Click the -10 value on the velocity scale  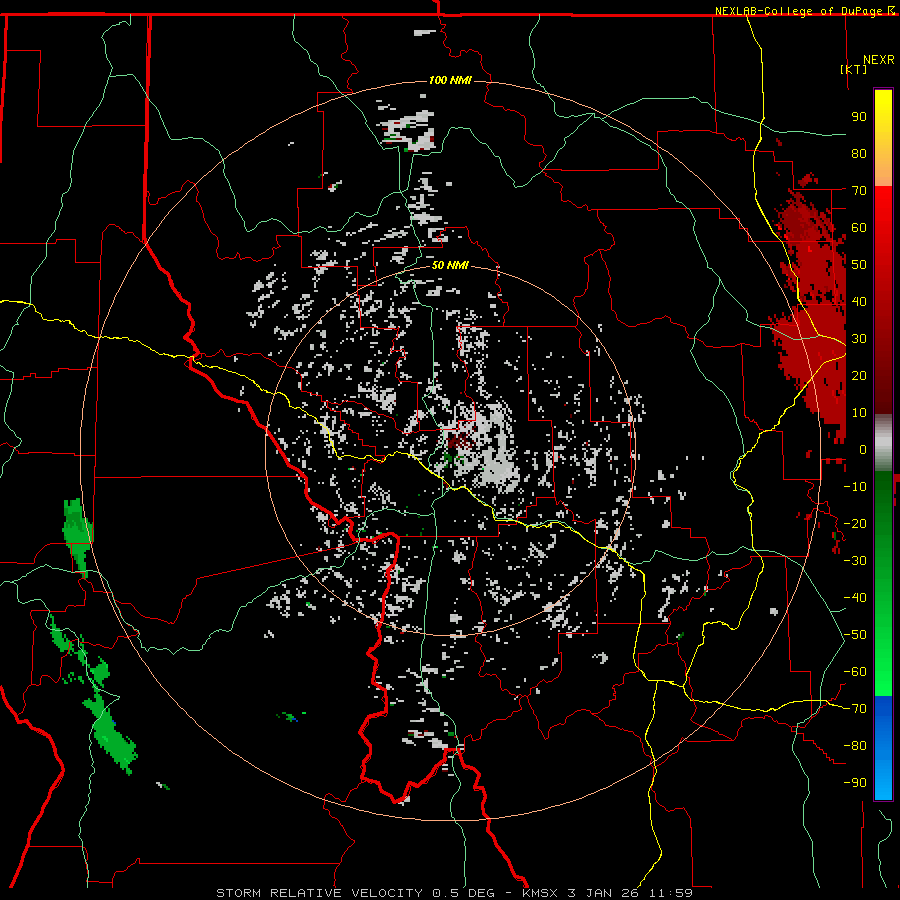pyautogui.click(x=855, y=487)
